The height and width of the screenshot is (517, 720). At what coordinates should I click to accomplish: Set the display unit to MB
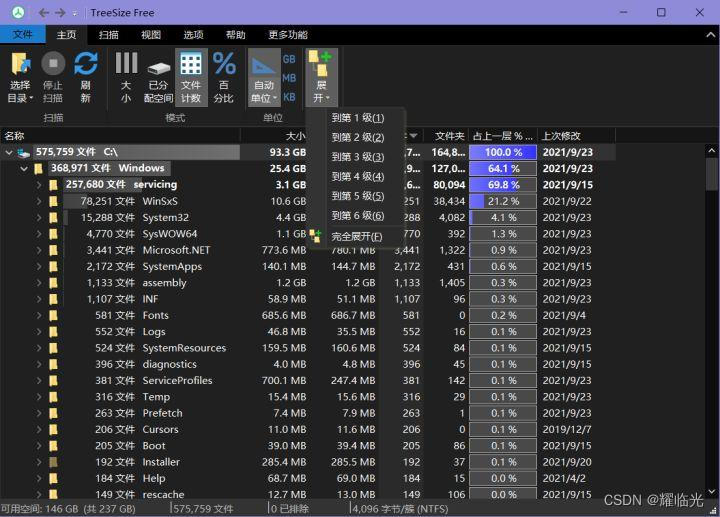pos(289,78)
